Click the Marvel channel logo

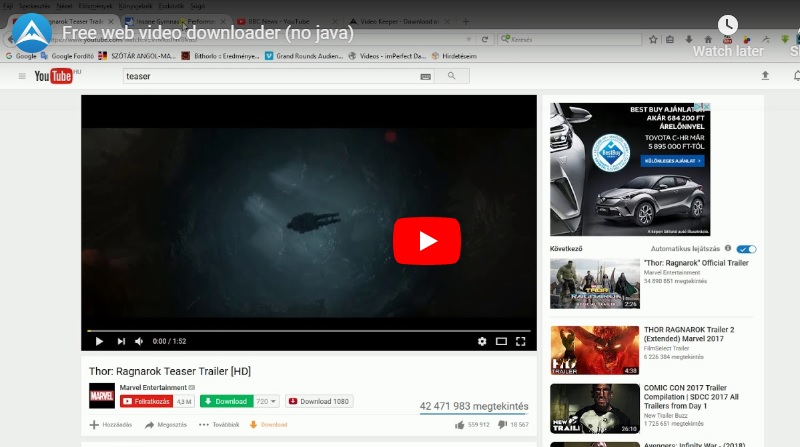[102, 396]
